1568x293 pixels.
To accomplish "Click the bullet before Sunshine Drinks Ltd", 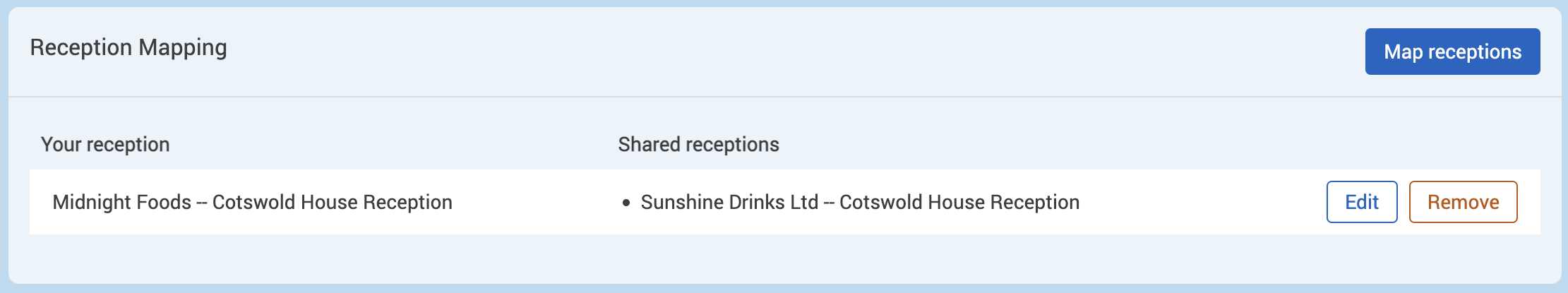I will [x=626, y=203].
